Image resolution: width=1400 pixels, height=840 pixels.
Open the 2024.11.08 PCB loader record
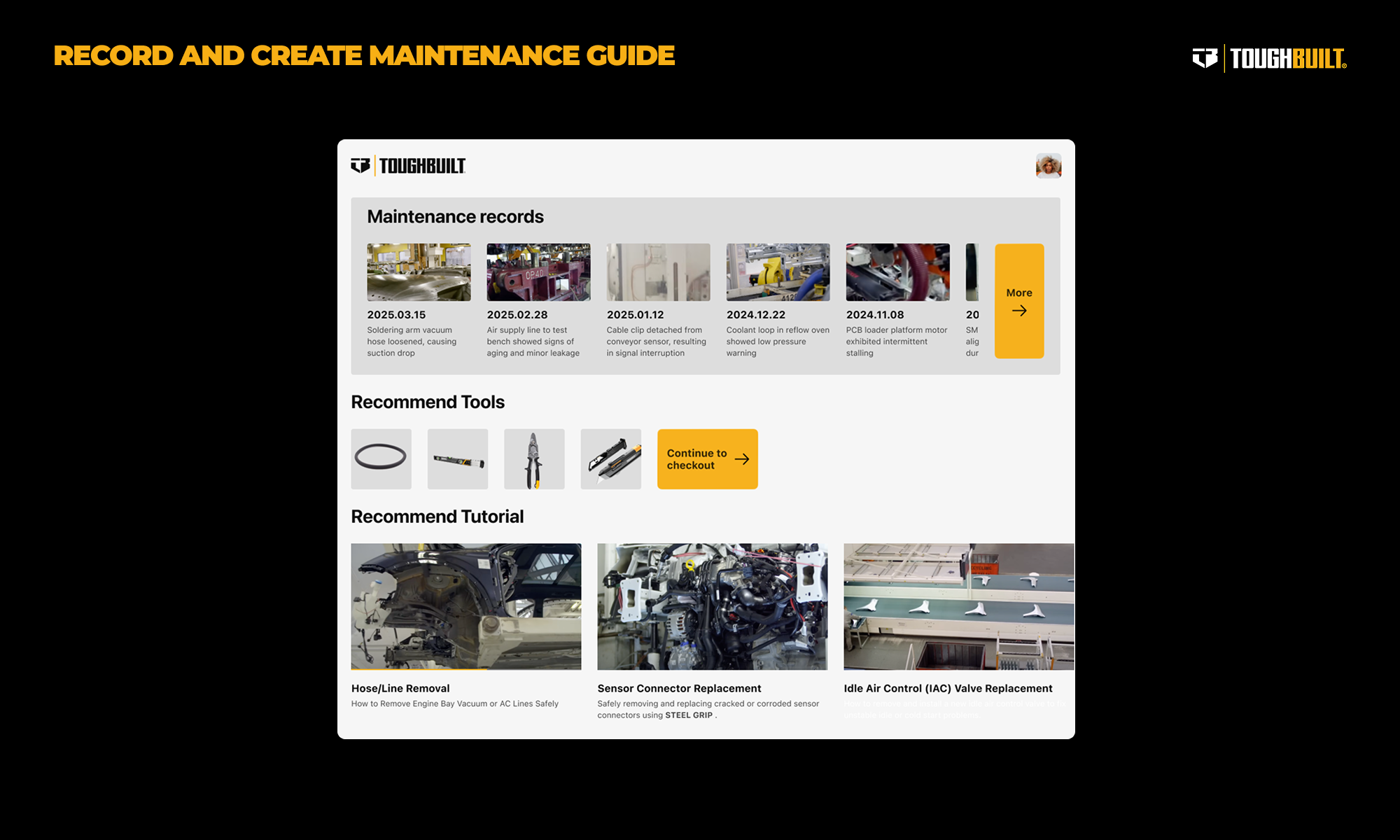click(897, 272)
